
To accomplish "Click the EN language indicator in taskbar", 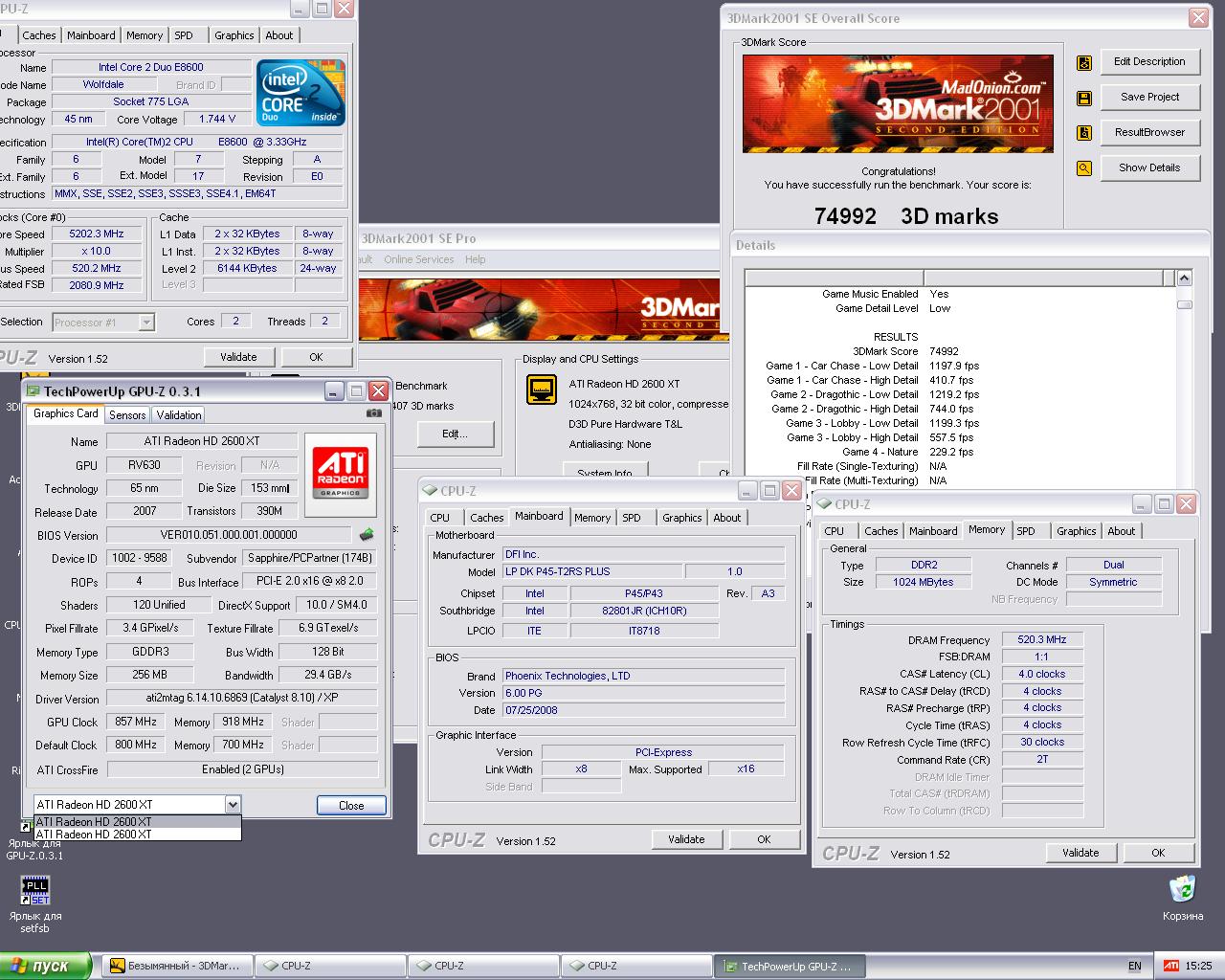I will click(1134, 966).
